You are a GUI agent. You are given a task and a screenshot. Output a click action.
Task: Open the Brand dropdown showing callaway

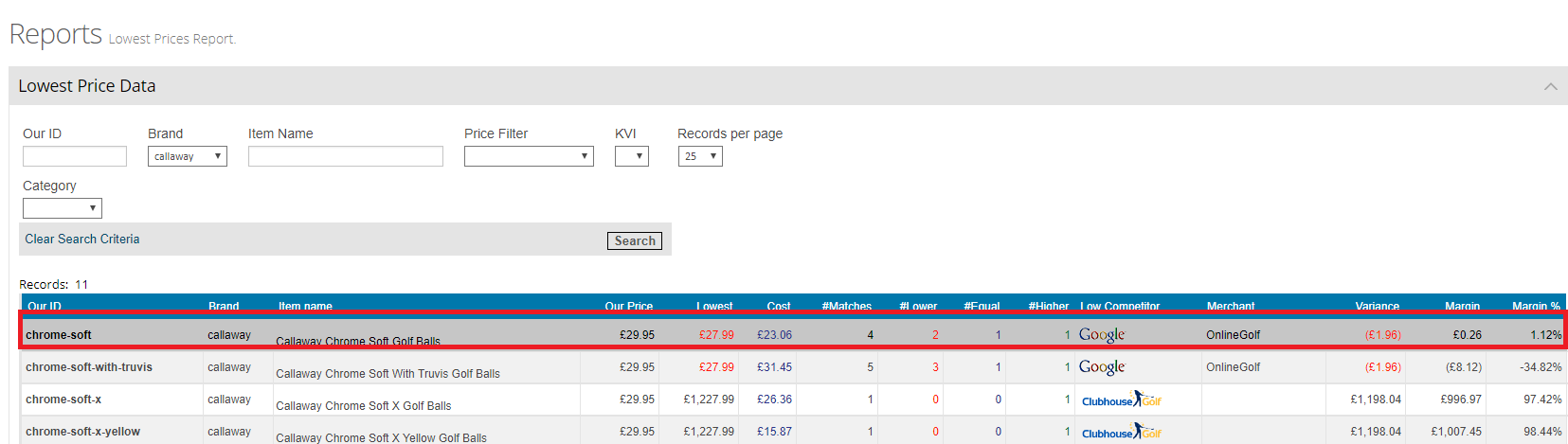pyautogui.click(x=188, y=156)
